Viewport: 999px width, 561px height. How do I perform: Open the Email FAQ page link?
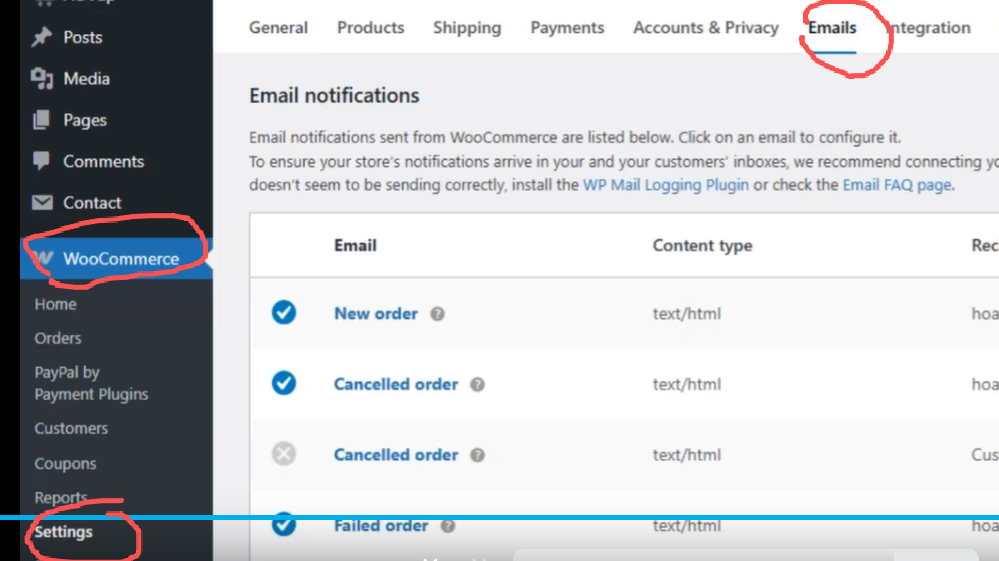pos(896,185)
